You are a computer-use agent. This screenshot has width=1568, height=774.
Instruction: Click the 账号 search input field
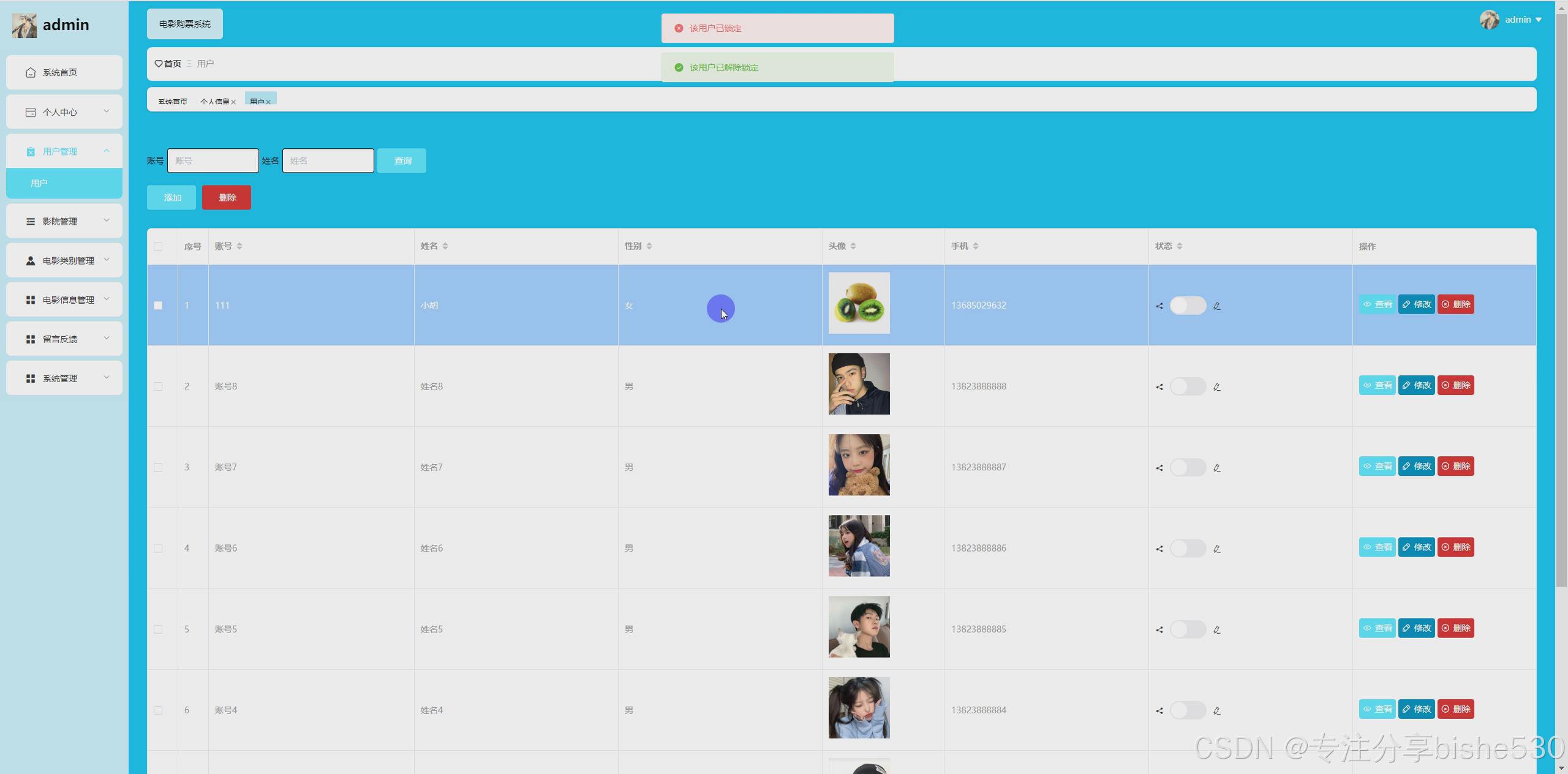pyautogui.click(x=213, y=160)
